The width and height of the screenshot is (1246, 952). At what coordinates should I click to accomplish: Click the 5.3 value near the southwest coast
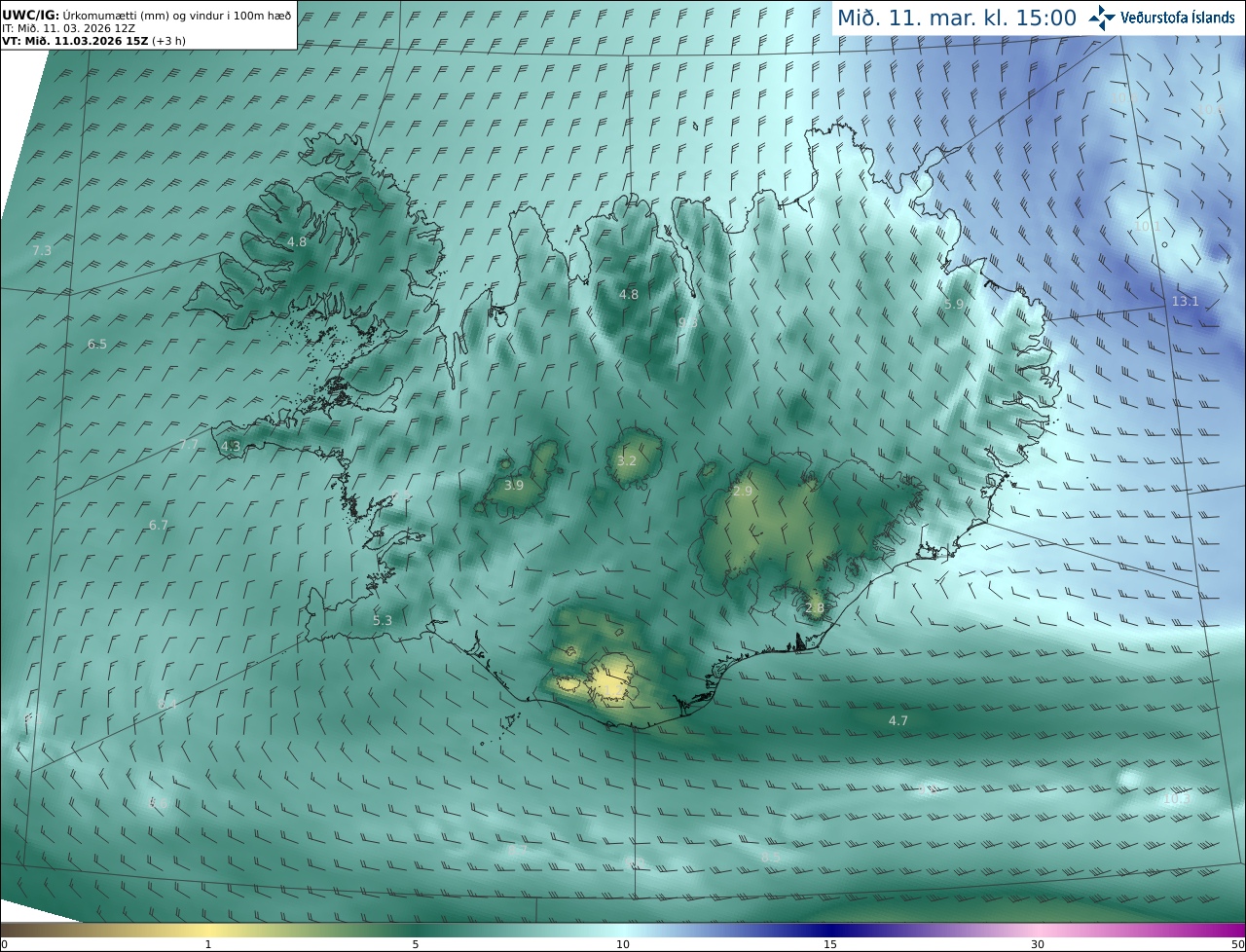[x=383, y=621]
